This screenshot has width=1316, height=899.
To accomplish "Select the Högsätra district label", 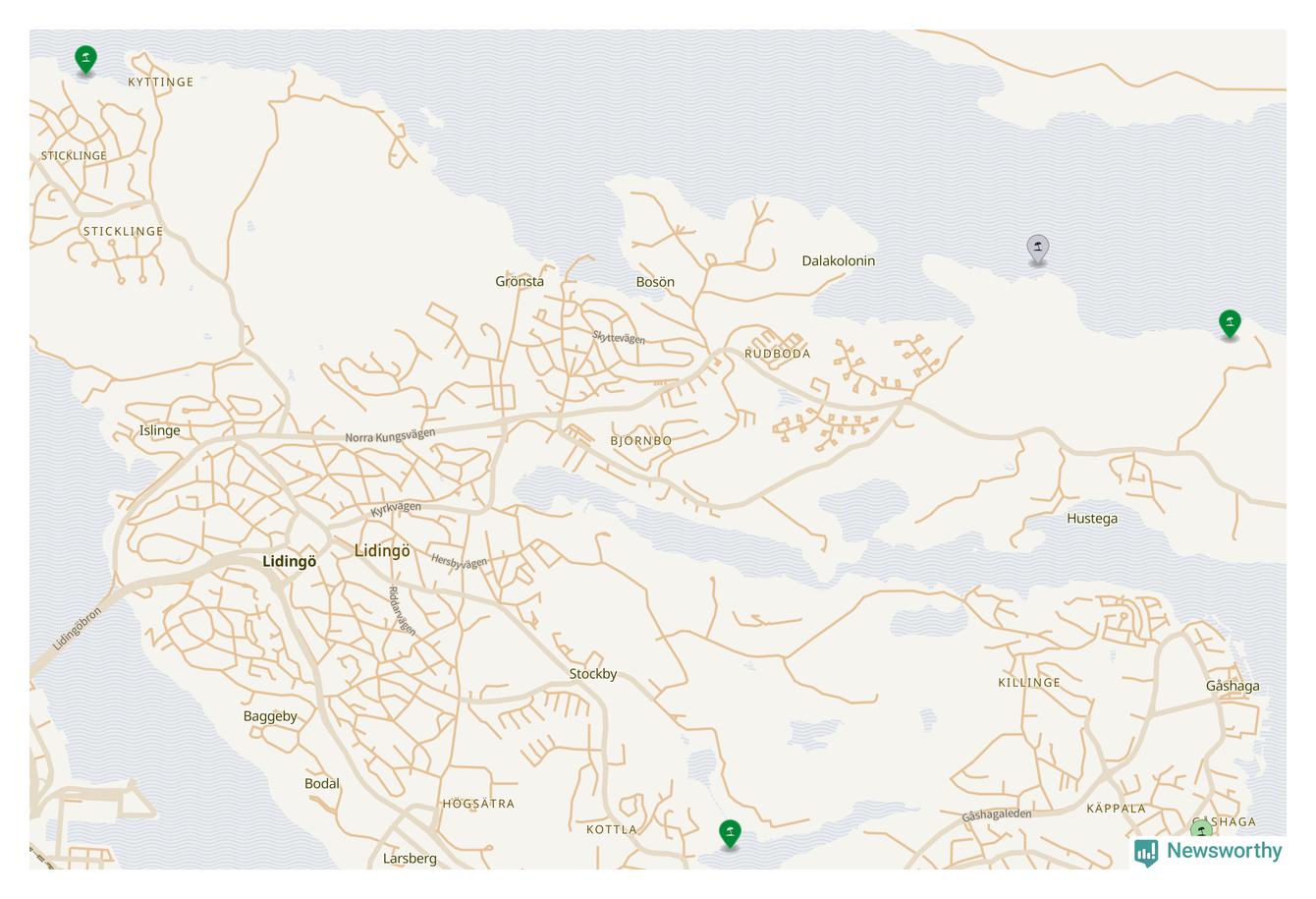I will [x=478, y=804].
